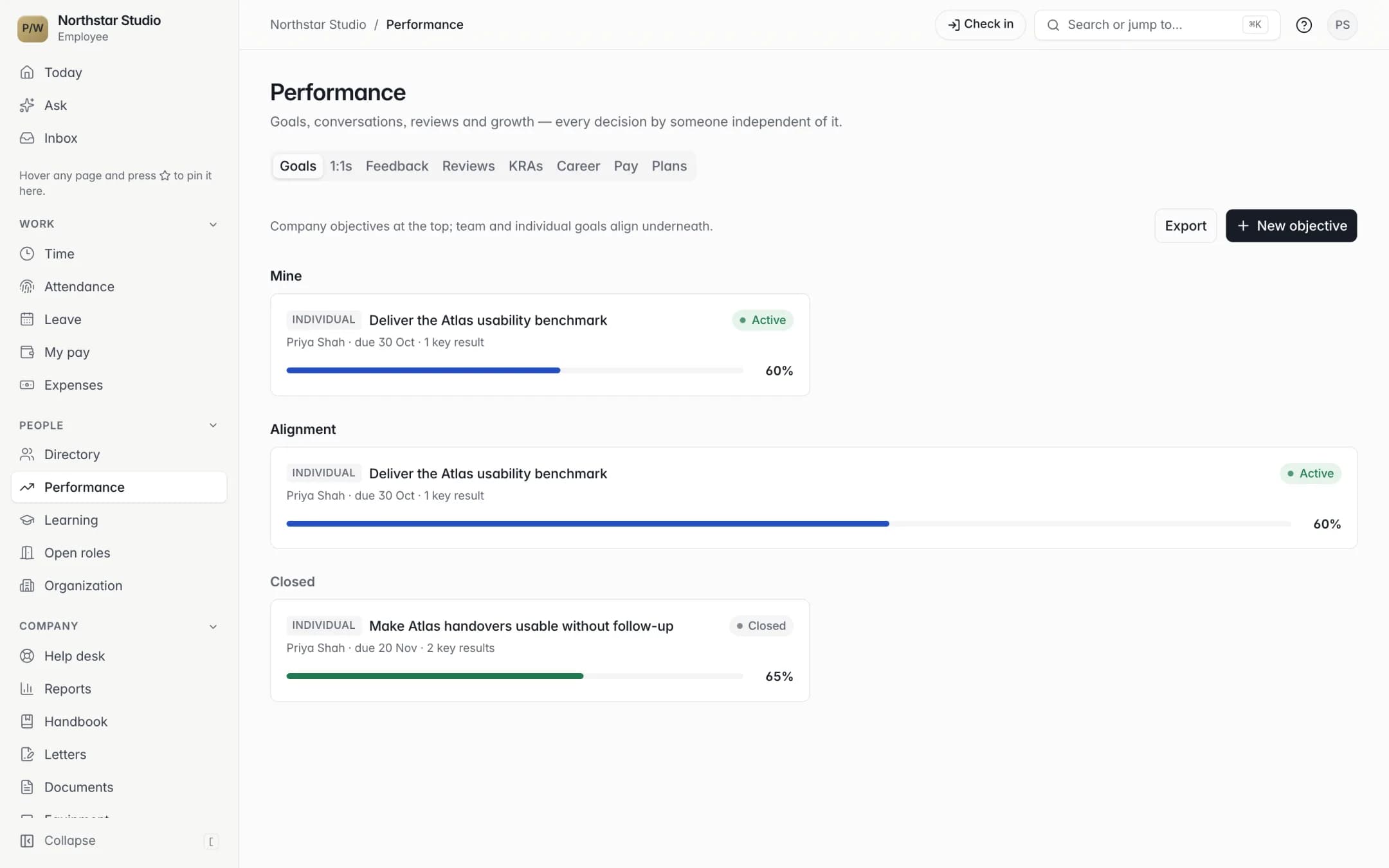This screenshot has height=868, width=1389.
Task: Open the Leave calendar icon
Action: pos(27,319)
